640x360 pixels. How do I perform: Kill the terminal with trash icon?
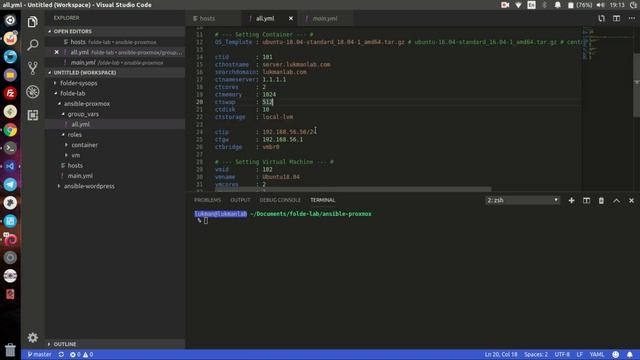click(601, 200)
